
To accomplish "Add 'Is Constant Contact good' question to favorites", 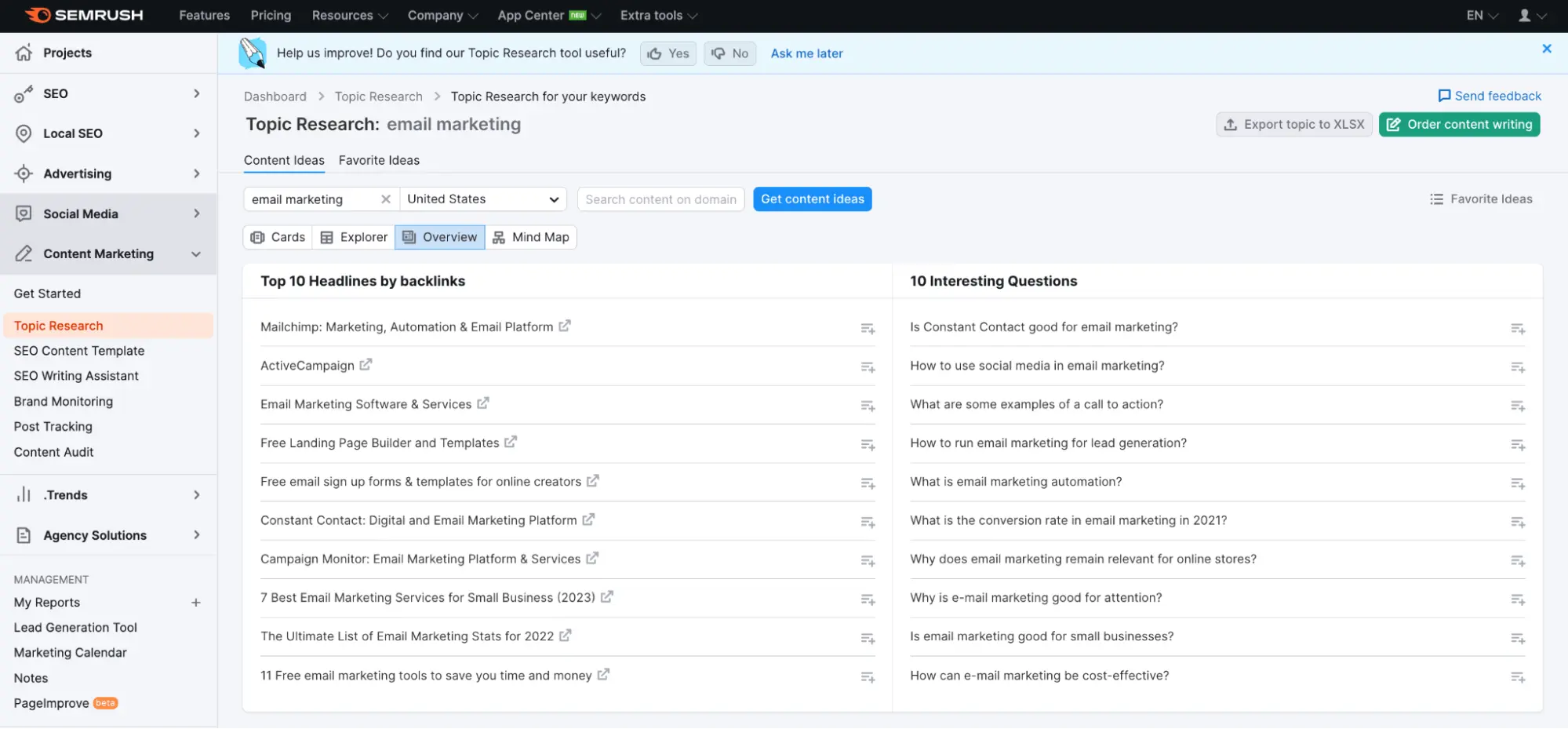I will coord(1518,329).
